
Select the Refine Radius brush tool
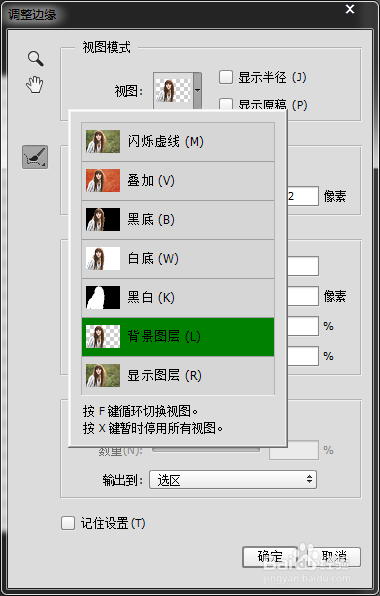pyautogui.click(x=35, y=157)
